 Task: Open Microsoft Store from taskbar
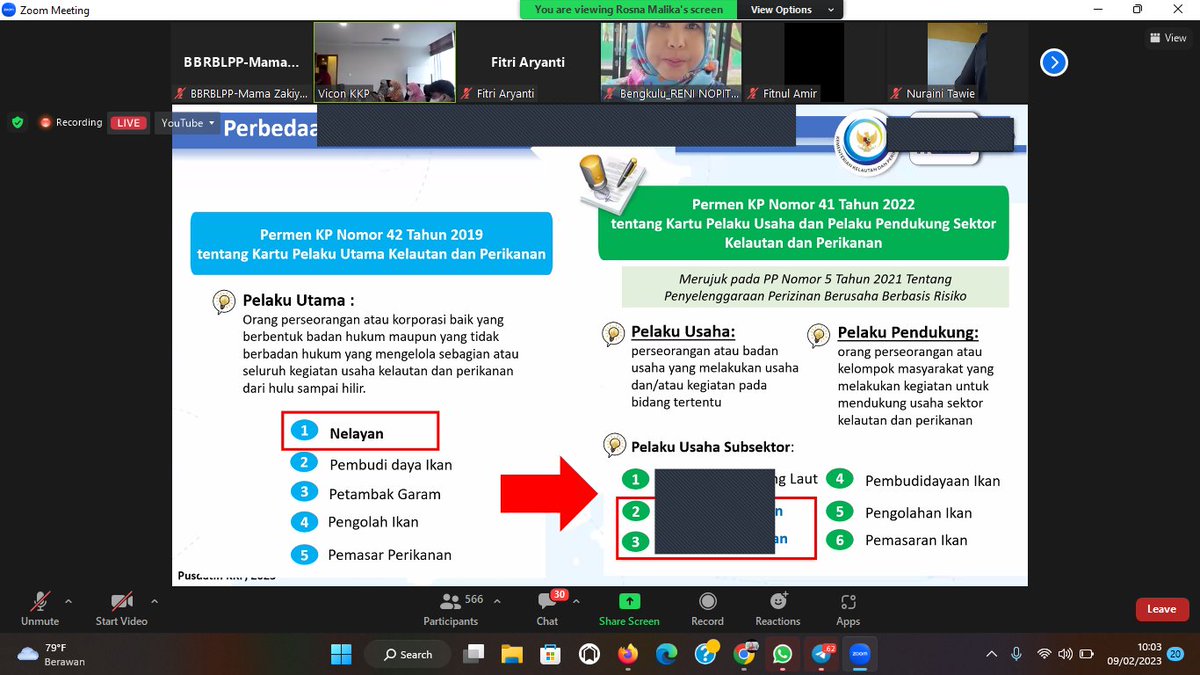(x=550, y=654)
